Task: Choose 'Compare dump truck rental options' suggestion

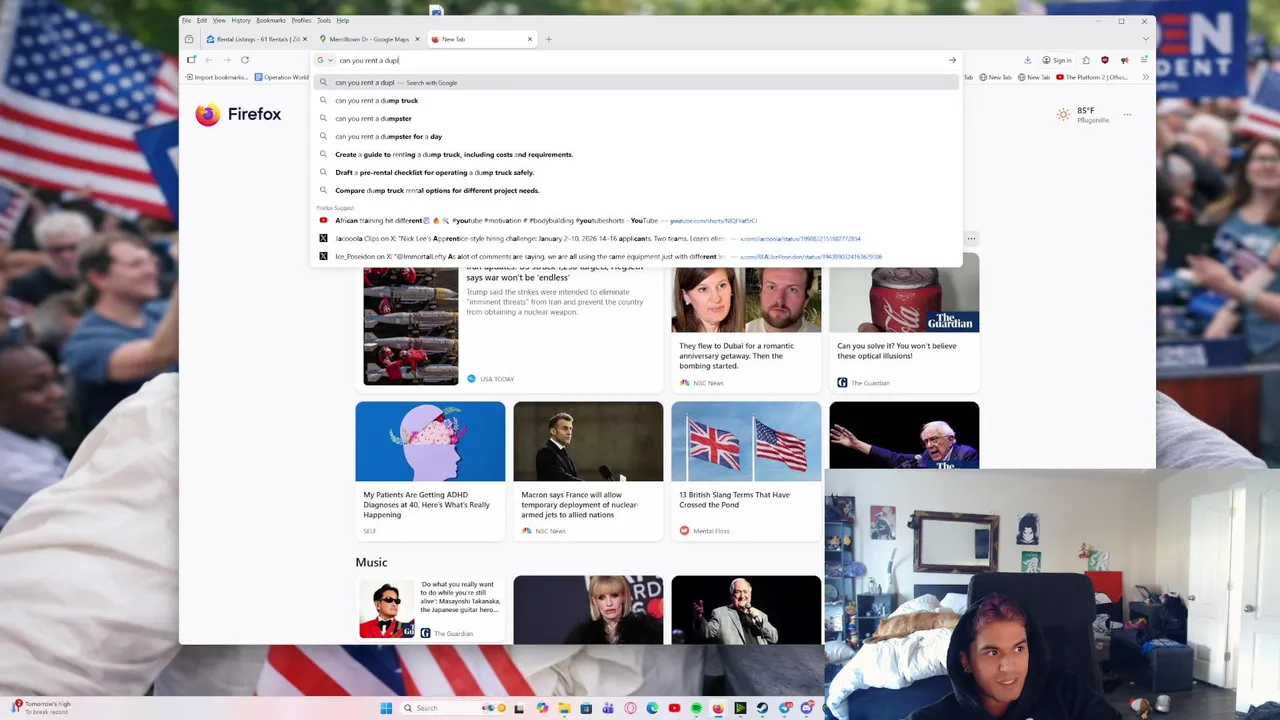Action: (x=636, y=190)
